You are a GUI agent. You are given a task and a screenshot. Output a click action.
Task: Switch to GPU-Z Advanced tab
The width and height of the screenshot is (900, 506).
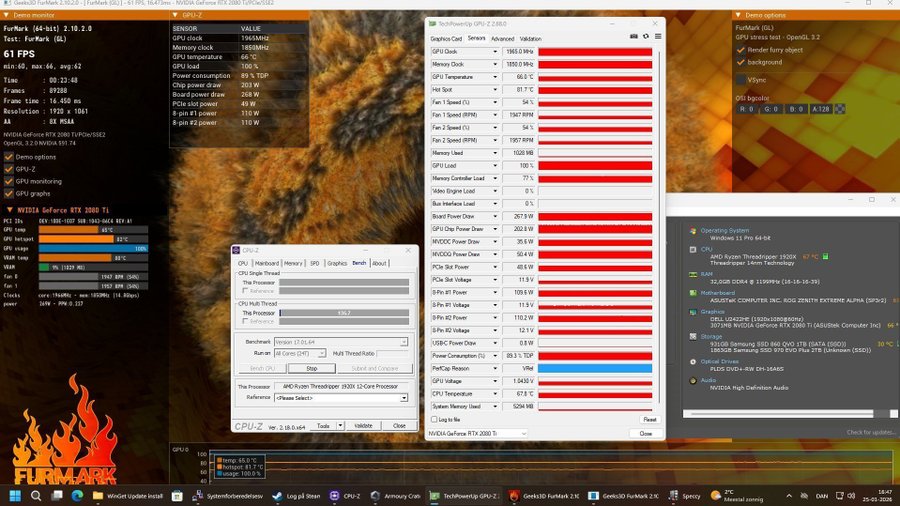pos(502,39)
